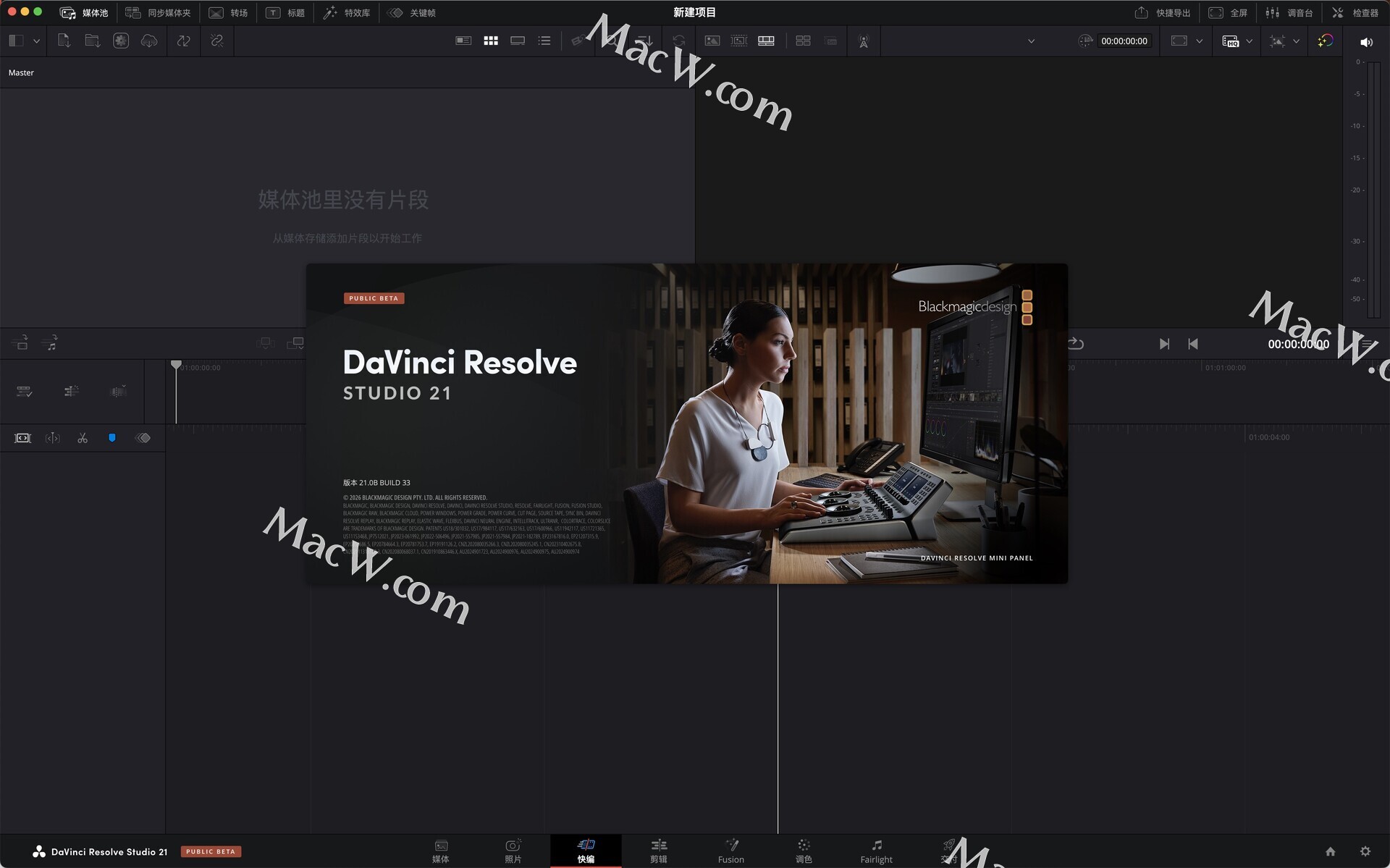Screen dimensions: 1390x868
Task: Expand the HQ resolution dropdown arrow
Action: (x=1249, y=41)
